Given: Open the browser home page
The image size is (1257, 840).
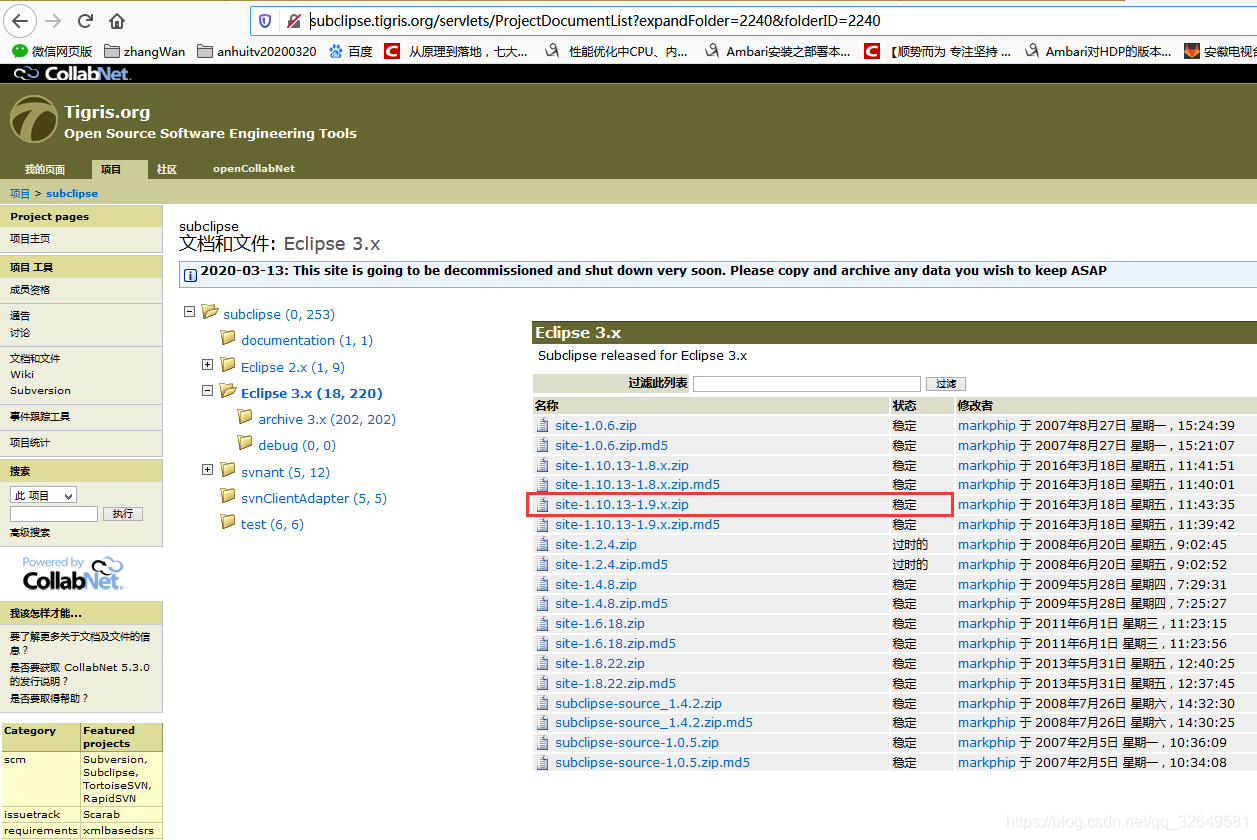Looking at the screenshot, I should click(x=117, y=20).
